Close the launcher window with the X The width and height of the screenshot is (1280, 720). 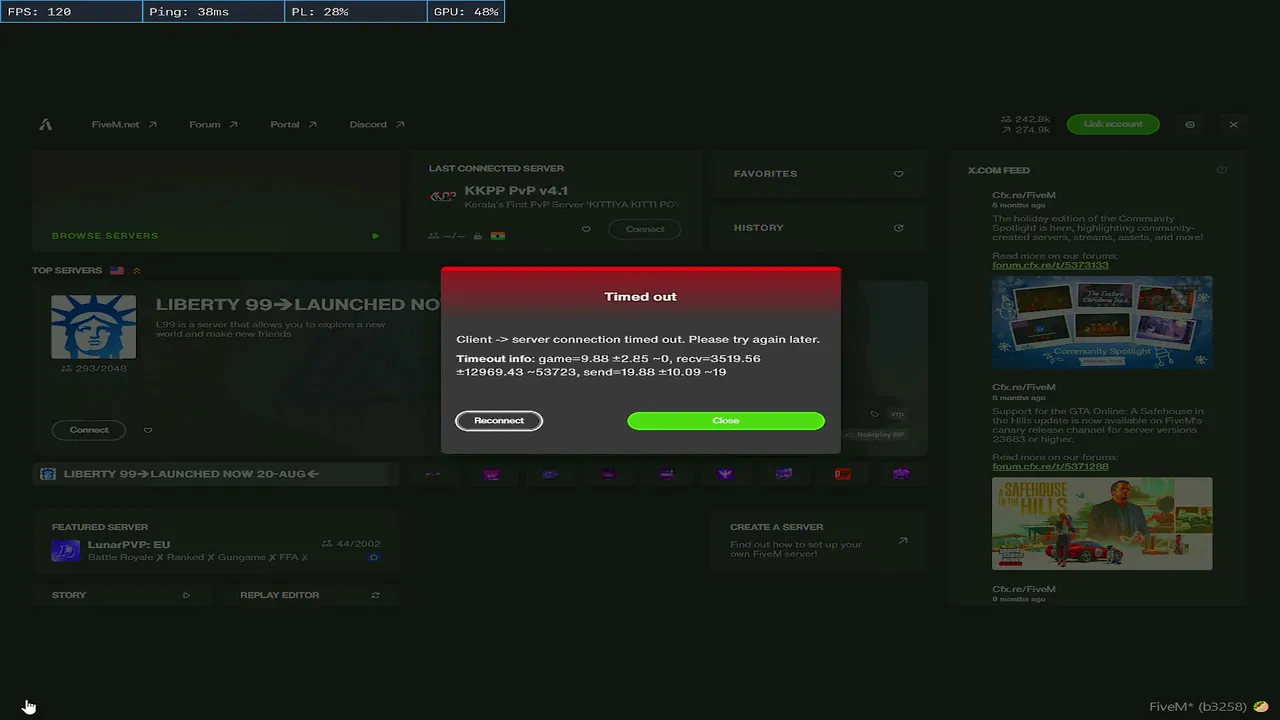[1234, 125]
